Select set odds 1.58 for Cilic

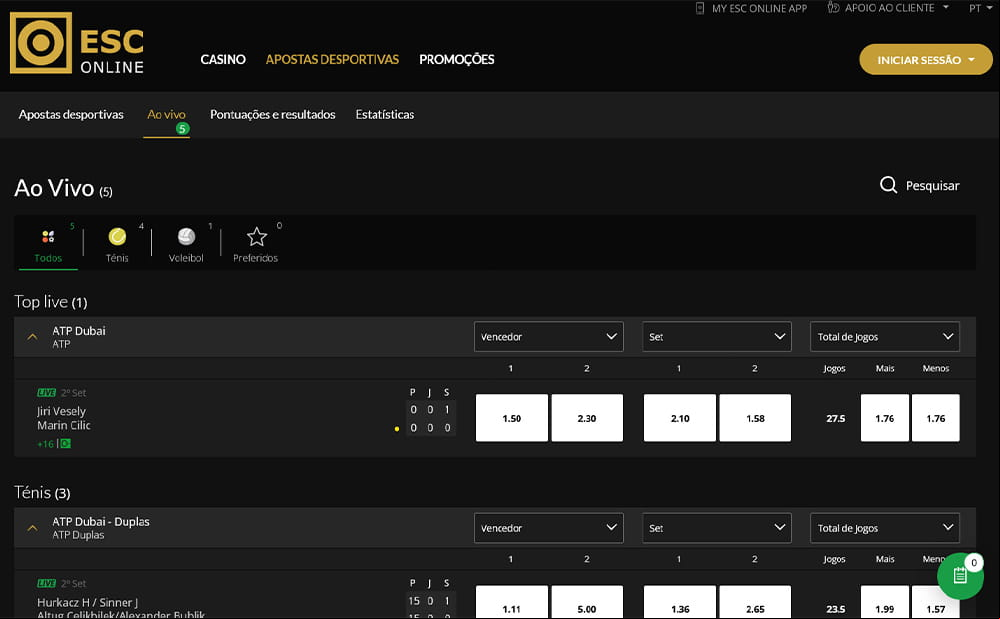[755, 418]
